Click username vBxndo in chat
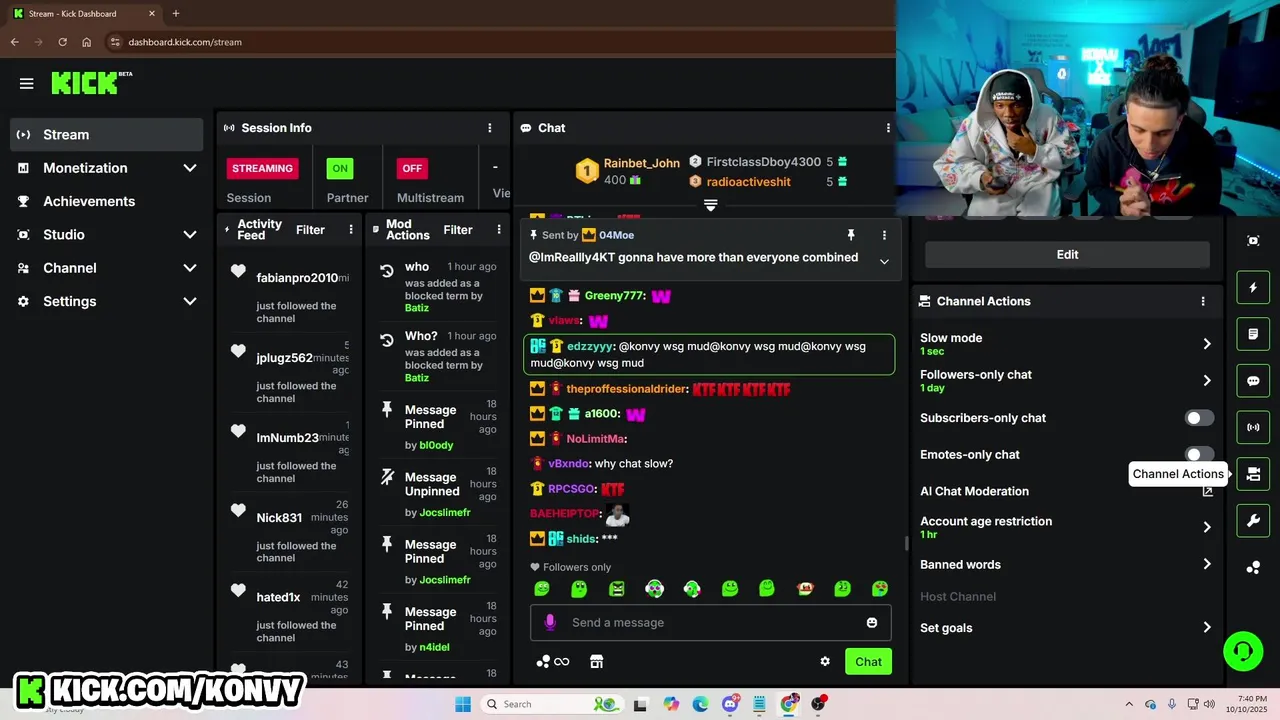Viewport: 1280px width, 720px height. [568, 464]
